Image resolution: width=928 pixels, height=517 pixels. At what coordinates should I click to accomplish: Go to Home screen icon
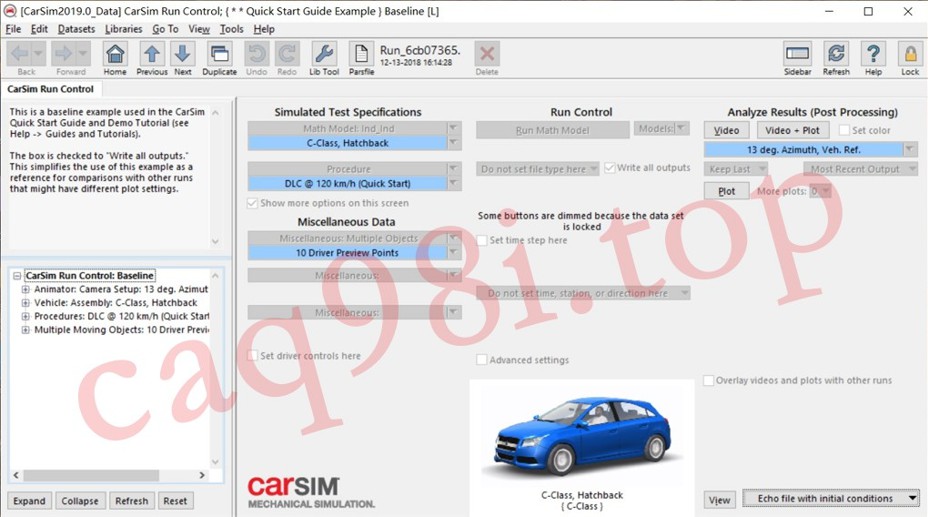[115, 54]
